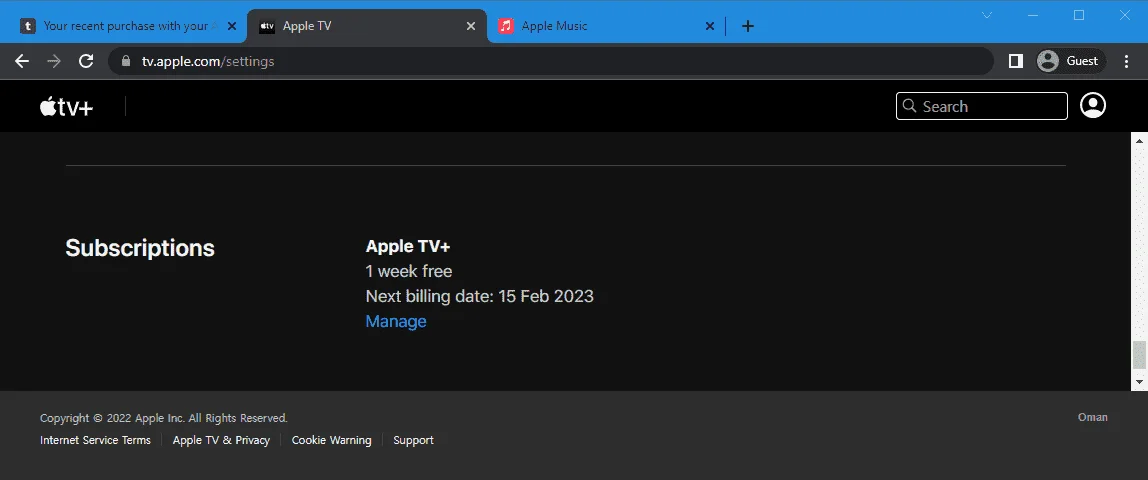
Task: Click the browser forward arrow
Action: point(53,61)
